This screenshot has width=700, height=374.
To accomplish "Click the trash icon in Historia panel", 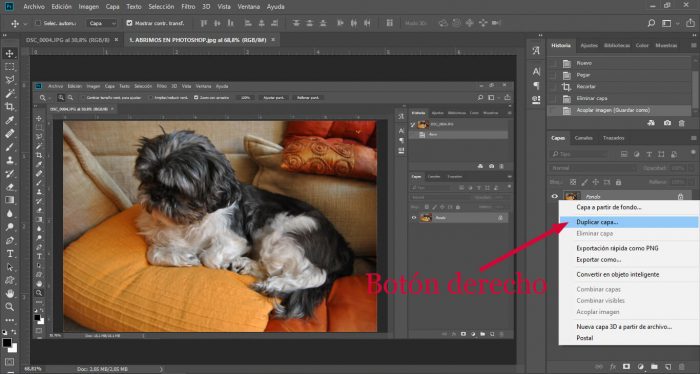I will coord(682,123).
